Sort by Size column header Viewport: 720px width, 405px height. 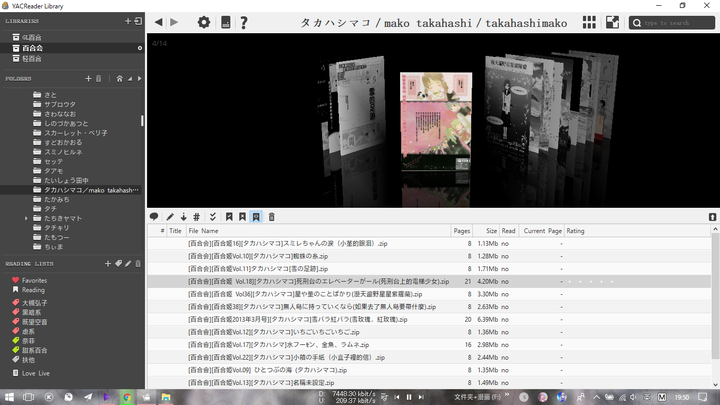pos(486,231)
